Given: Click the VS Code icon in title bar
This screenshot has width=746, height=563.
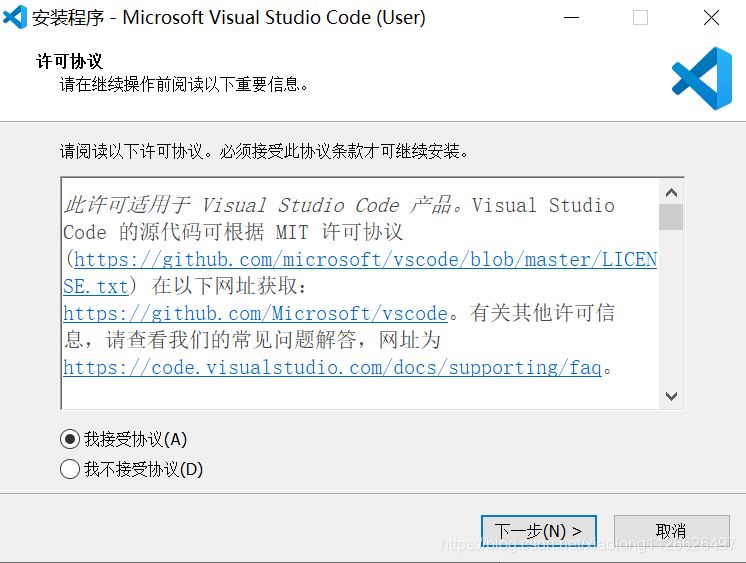Looking at the screenshot, I should tap(15, 17).
